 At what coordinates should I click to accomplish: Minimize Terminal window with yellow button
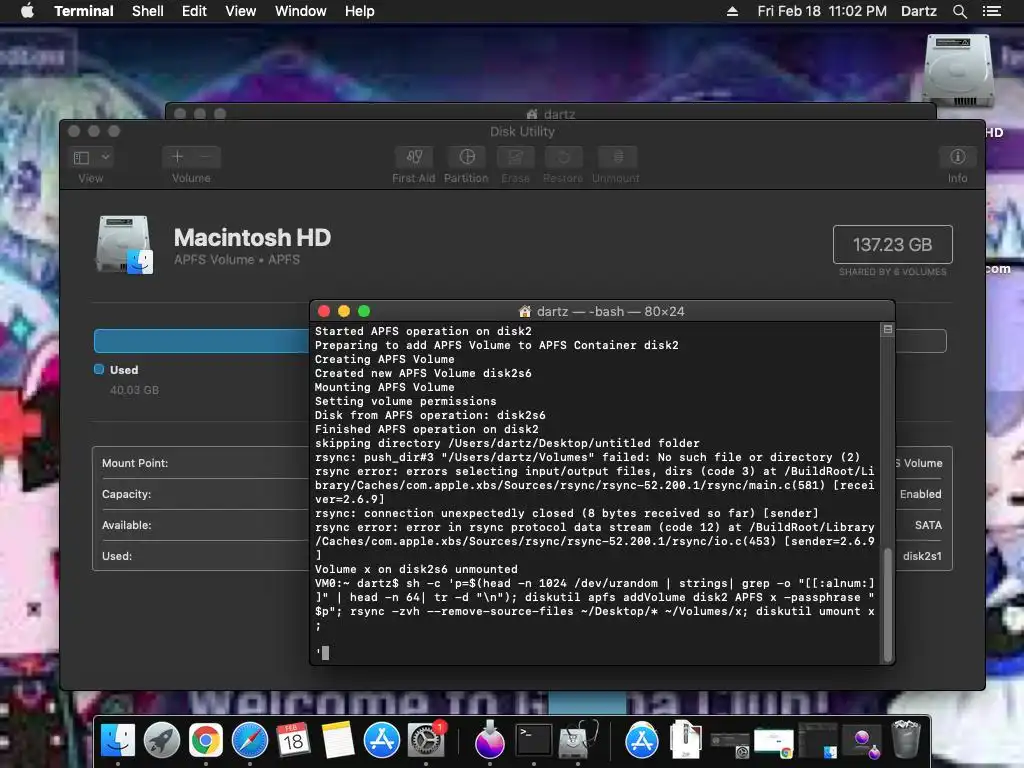click(344, 312)
